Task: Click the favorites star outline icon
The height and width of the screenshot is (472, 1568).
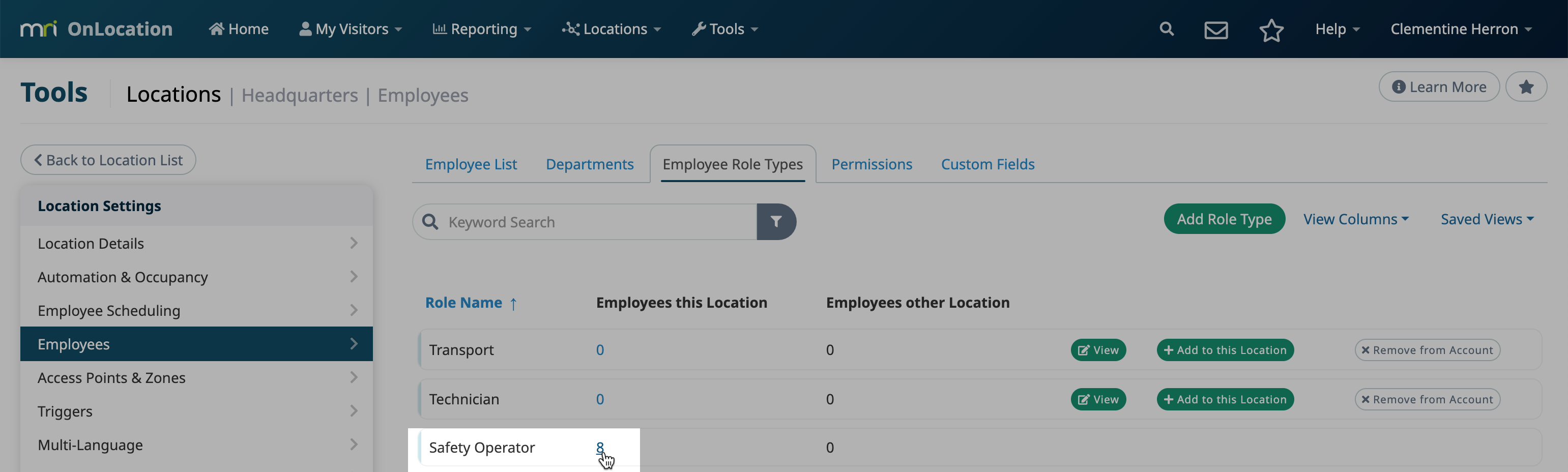Action: point(1271,30)
